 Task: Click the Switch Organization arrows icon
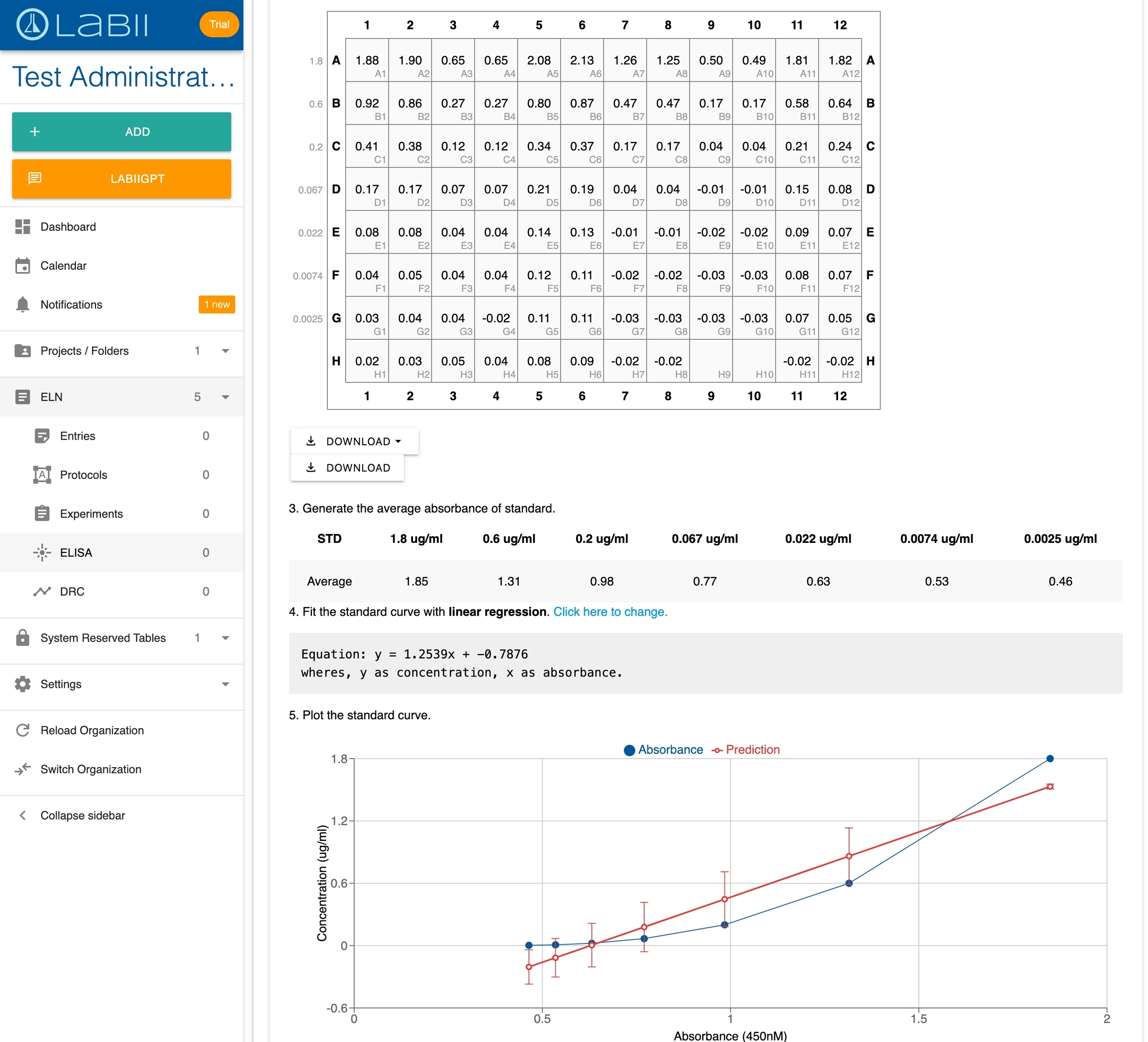tap(23, 769)
